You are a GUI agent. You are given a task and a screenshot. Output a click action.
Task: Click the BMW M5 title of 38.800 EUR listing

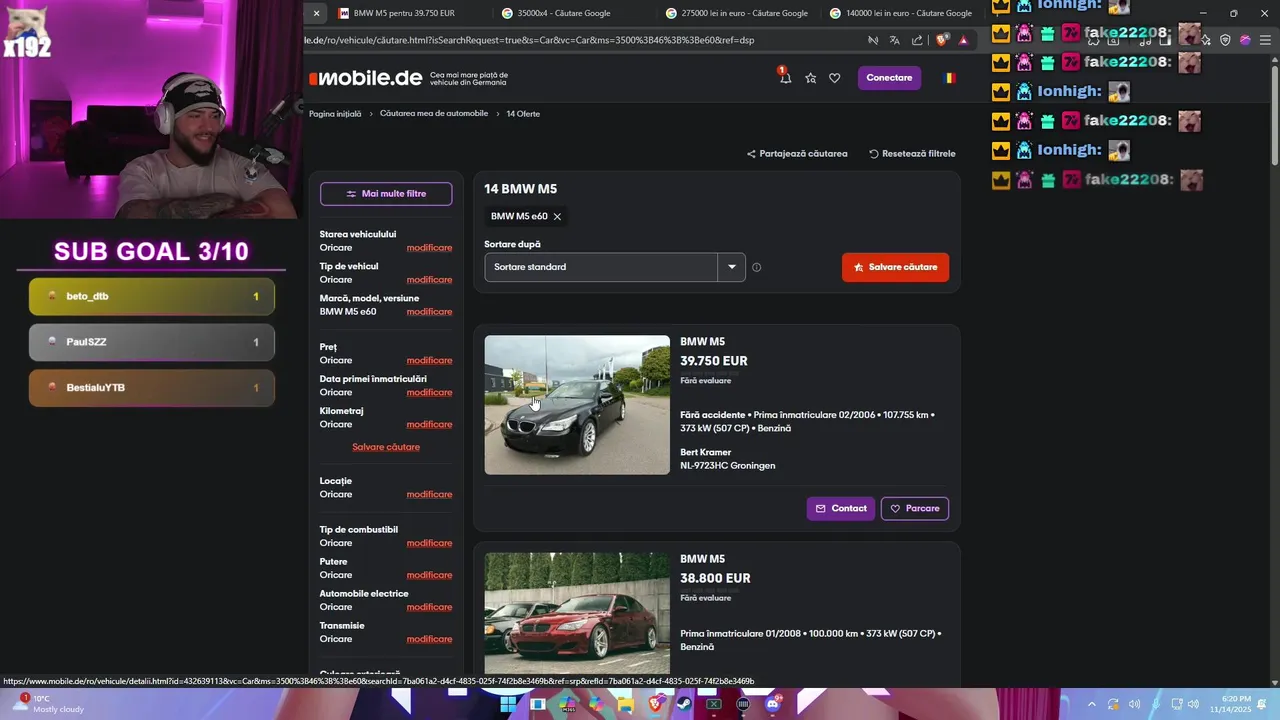pyautogui.click(x=702, y=559)
